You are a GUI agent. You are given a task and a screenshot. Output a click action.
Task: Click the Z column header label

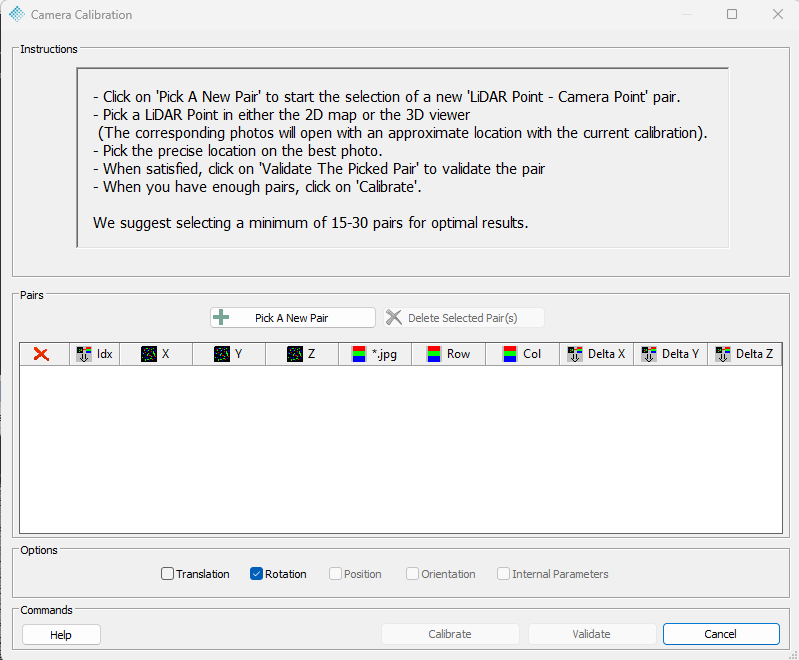pos(311,354)
